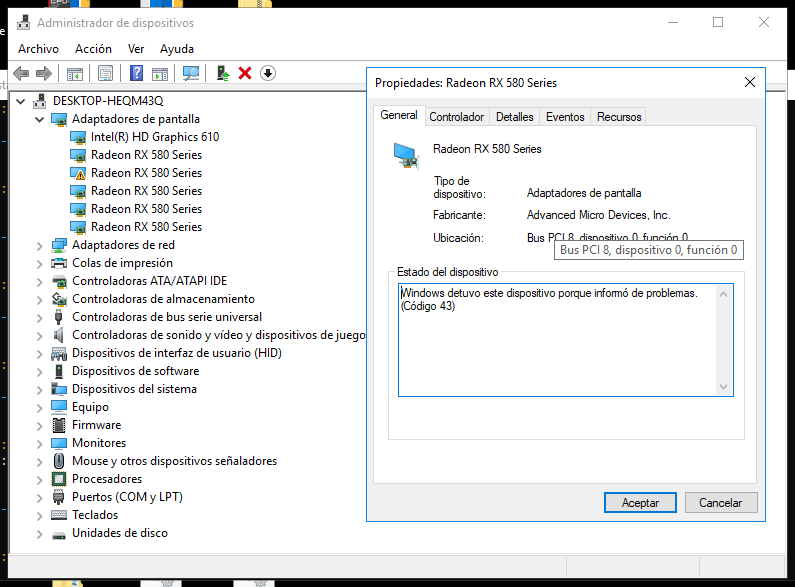The image size is (795, 587).
Task: Click the Teclados keyboard icon
Action: point(59,515)
